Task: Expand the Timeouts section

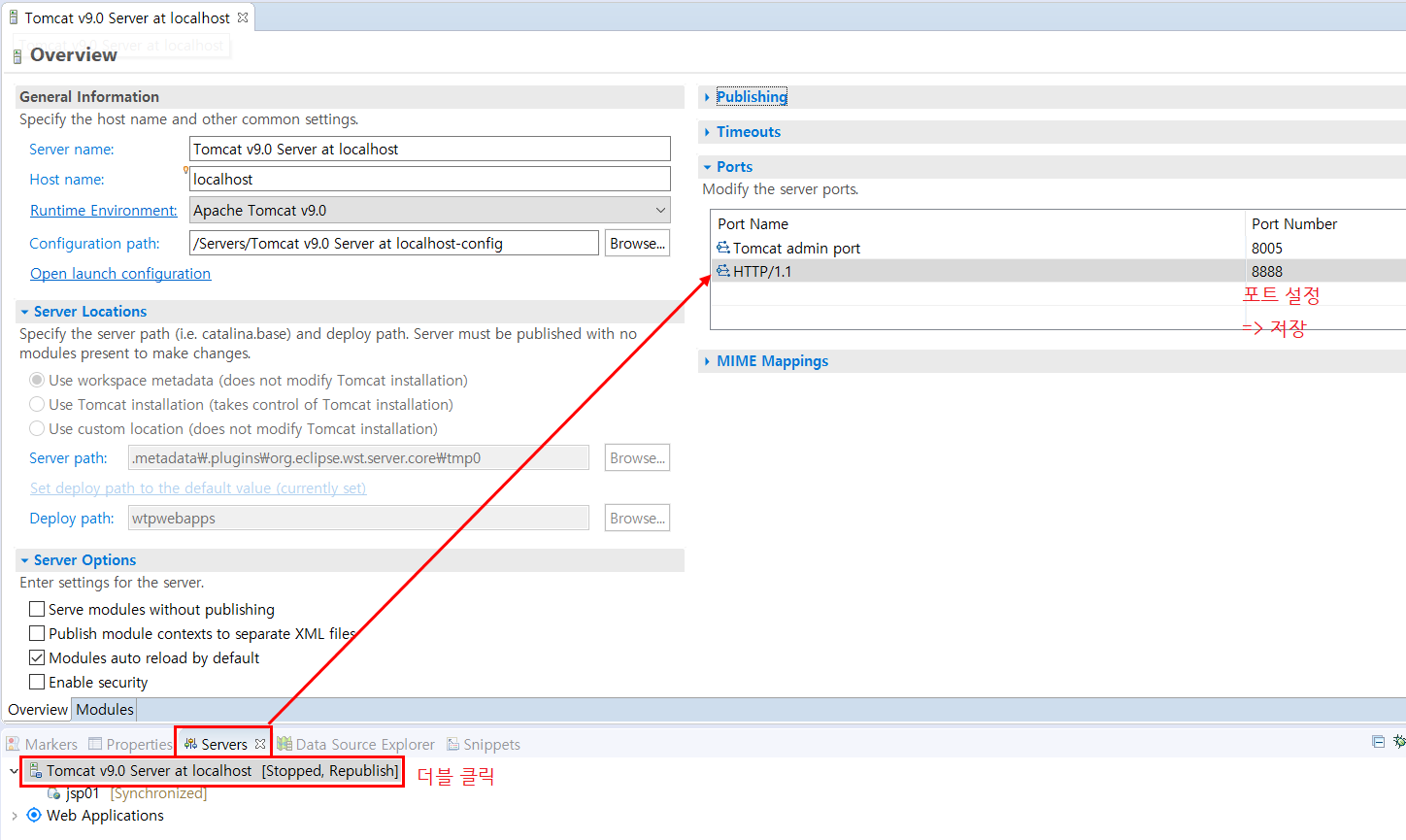Action: pos(707,132)
